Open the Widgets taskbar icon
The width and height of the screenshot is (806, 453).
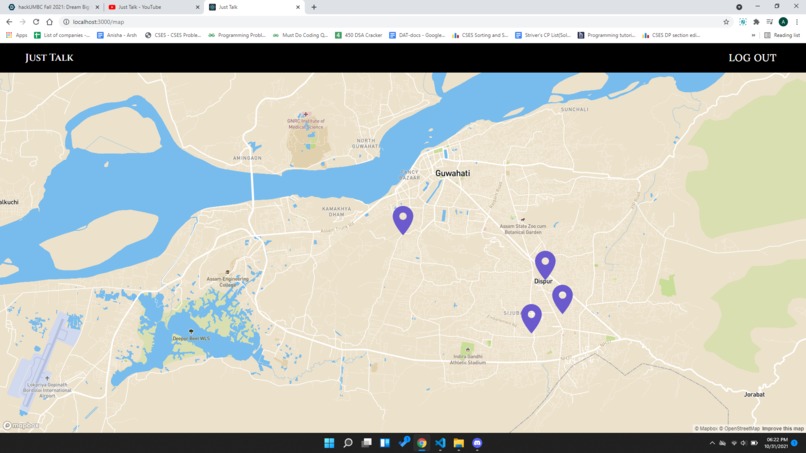click(x=385, y=443)
